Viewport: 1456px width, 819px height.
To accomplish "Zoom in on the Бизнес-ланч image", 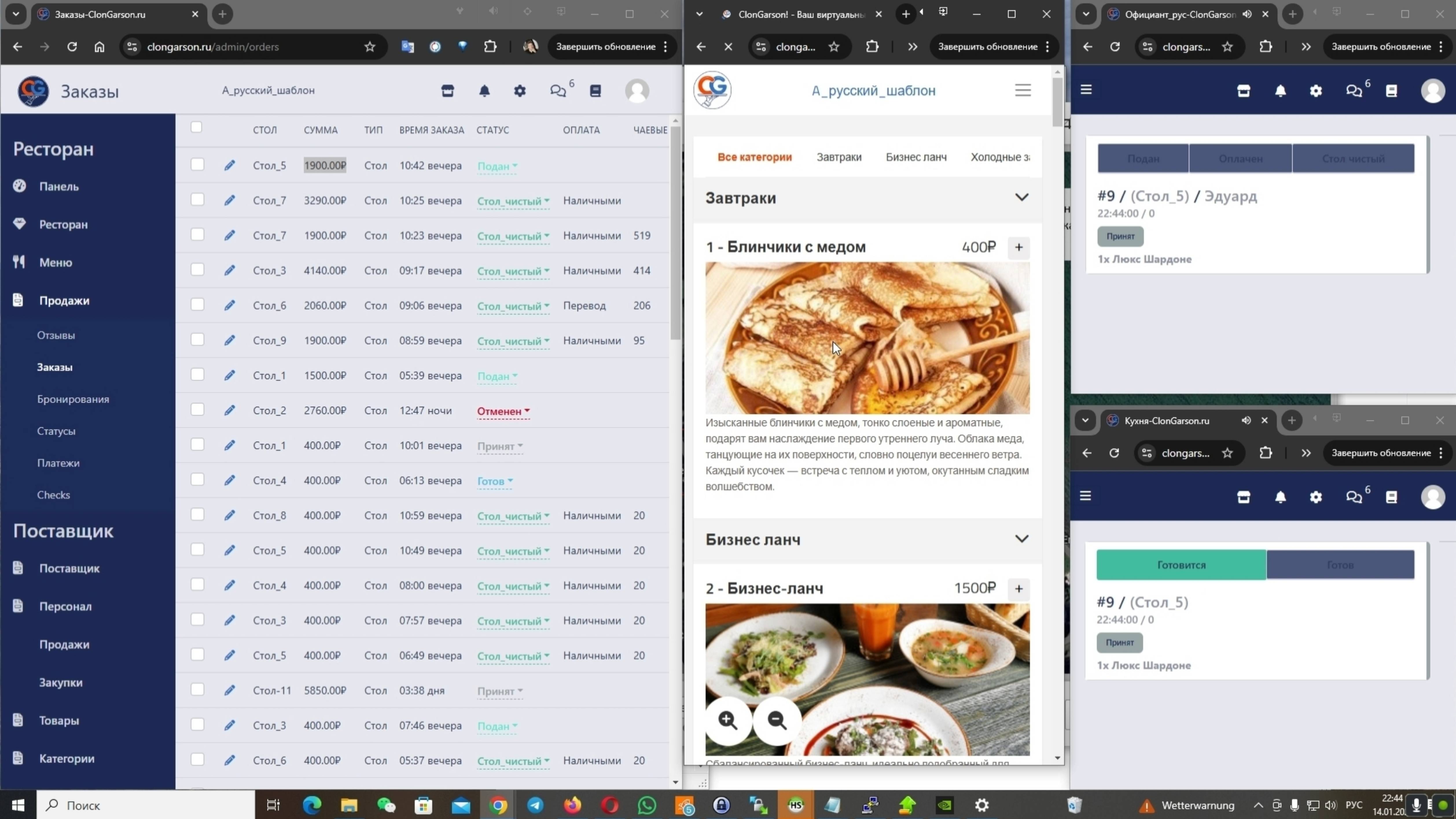I will (727, 720).
